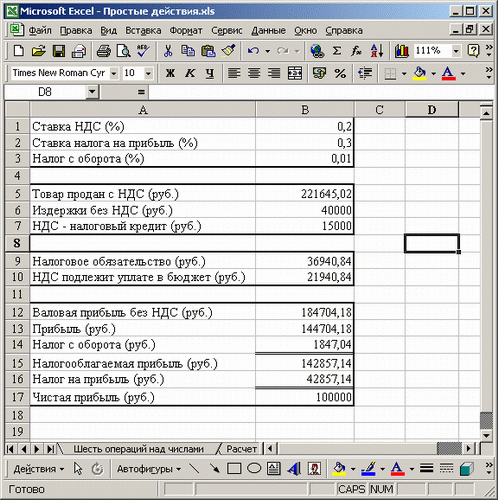498x500 pixels.
Task: Merge and center cells icon
Action: pos(295,73)
